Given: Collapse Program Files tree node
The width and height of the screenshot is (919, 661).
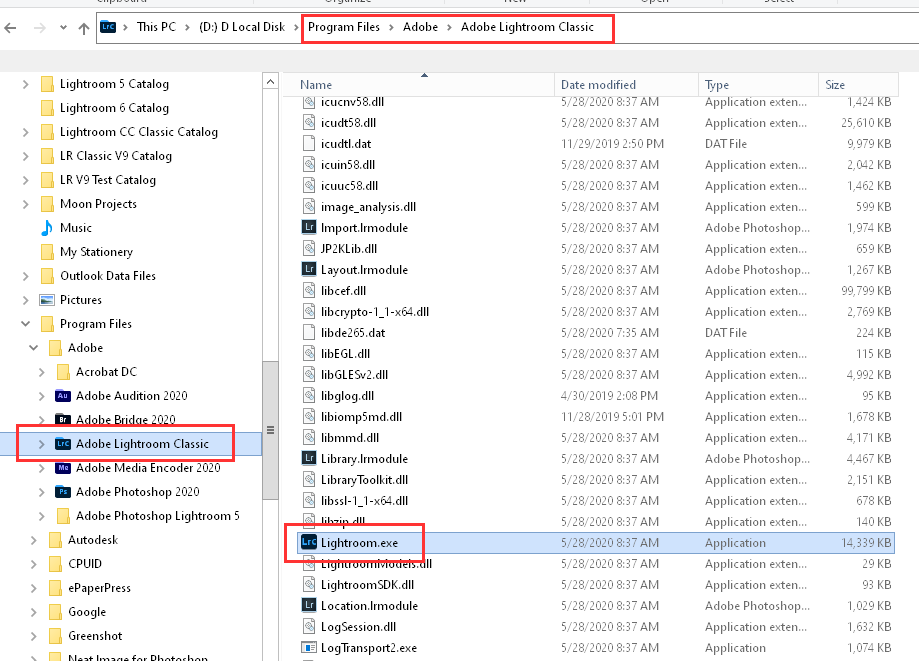Looking at the screenshot, I should 25,324.
